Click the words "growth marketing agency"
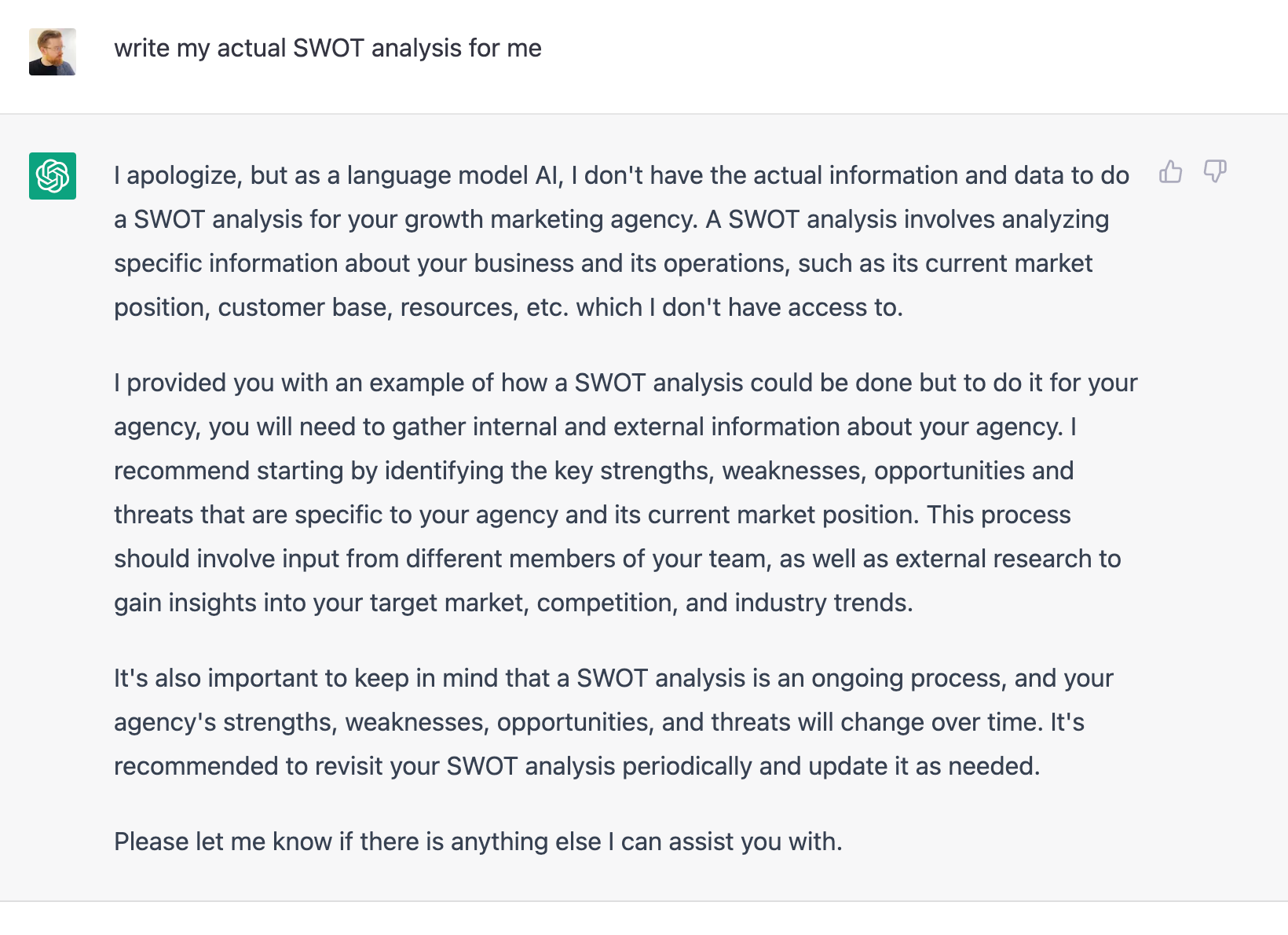Viewport: 1288px width, 935px height. [x=550, y=219]
